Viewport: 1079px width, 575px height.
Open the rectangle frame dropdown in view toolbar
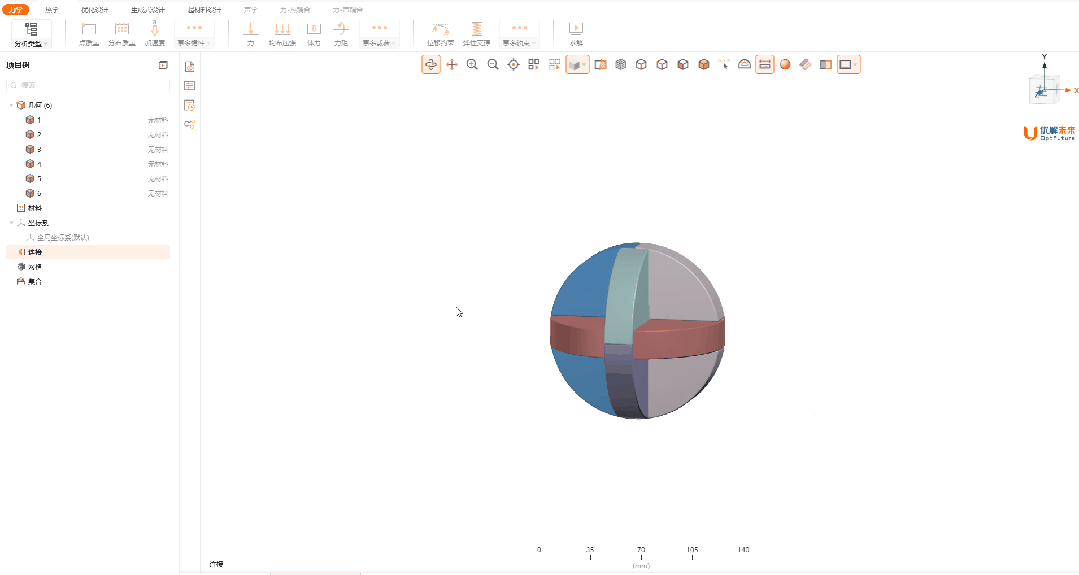[x=848, y=65]
